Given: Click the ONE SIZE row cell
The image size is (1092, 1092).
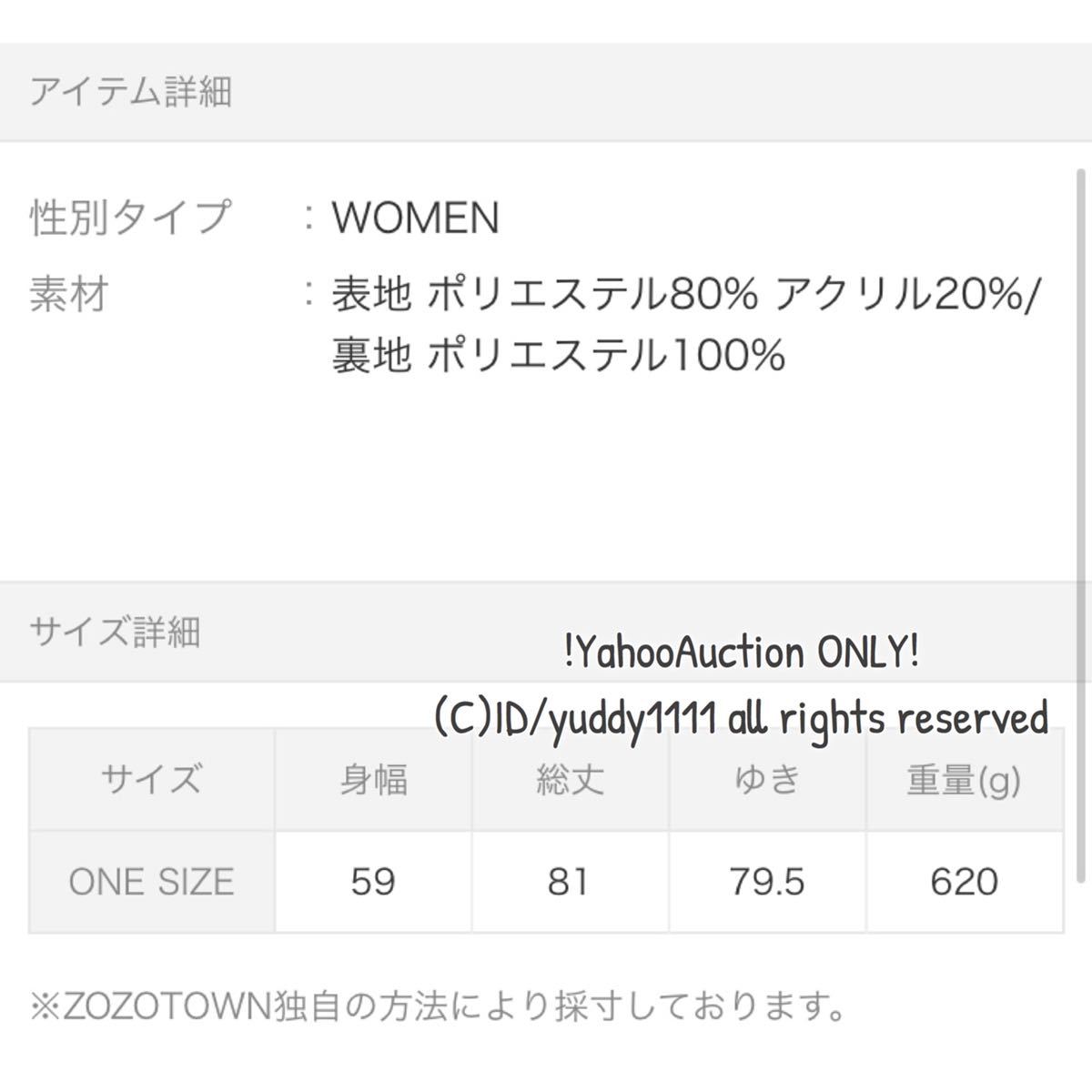Looking at the screenshot, I should (151, 881).
